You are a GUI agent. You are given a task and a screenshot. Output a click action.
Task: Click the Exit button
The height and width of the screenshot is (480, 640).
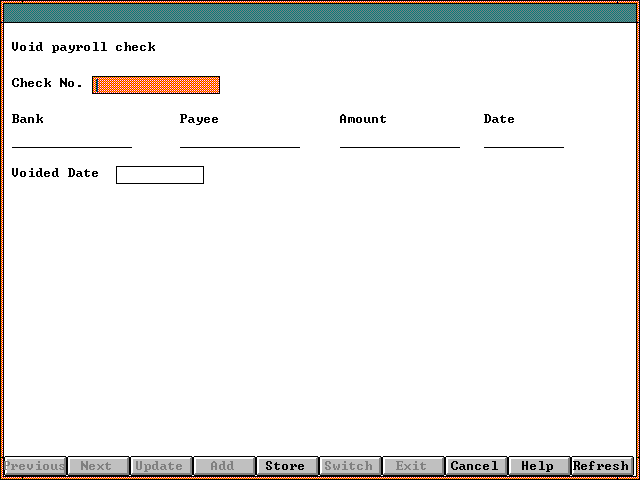click(x=411, y=466)
